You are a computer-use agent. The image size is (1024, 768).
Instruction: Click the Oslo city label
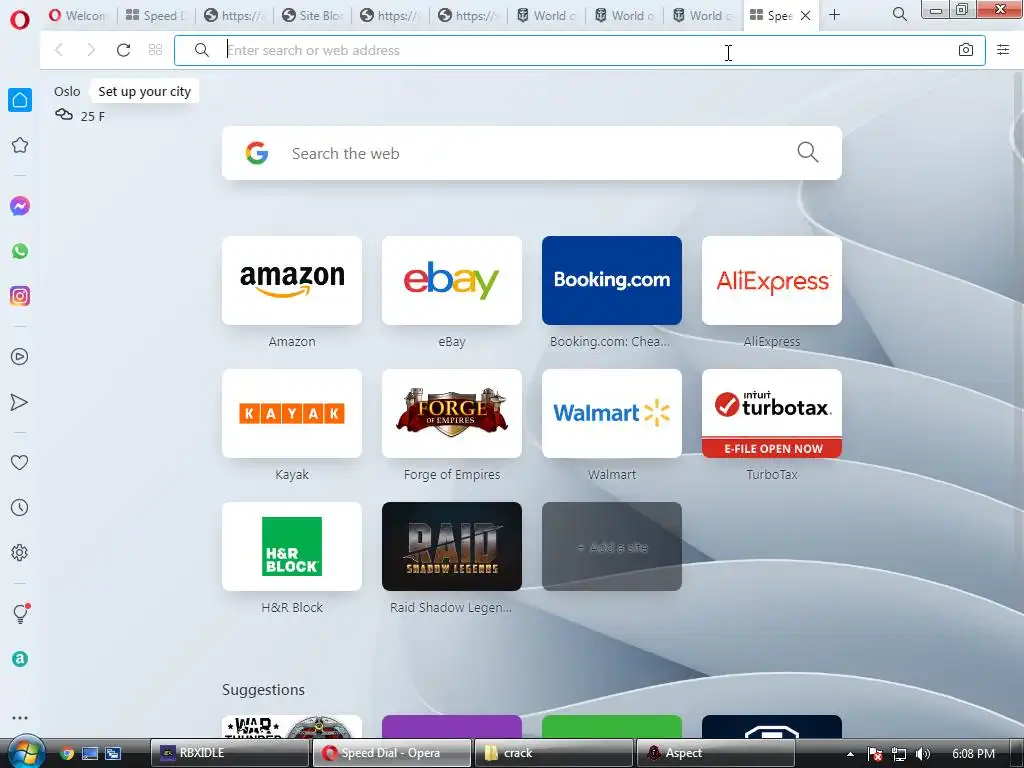click(67, 91)
